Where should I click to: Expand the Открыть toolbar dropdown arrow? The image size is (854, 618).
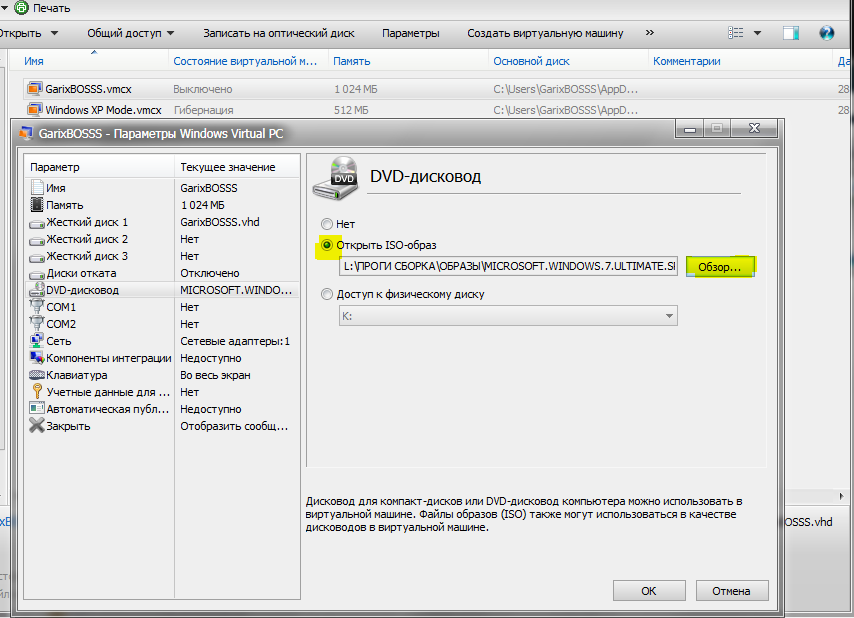click(x=54, y=33)
